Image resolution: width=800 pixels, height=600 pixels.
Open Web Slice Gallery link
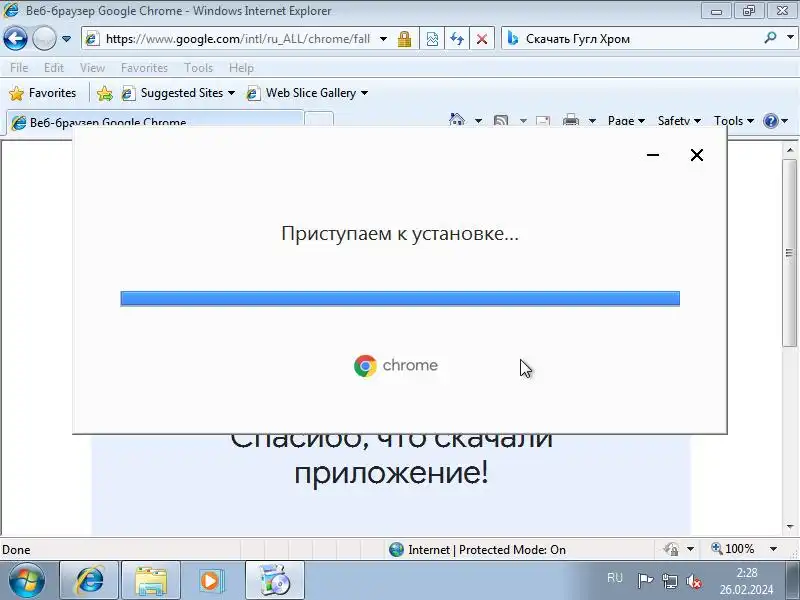click(x=307, y=93)
